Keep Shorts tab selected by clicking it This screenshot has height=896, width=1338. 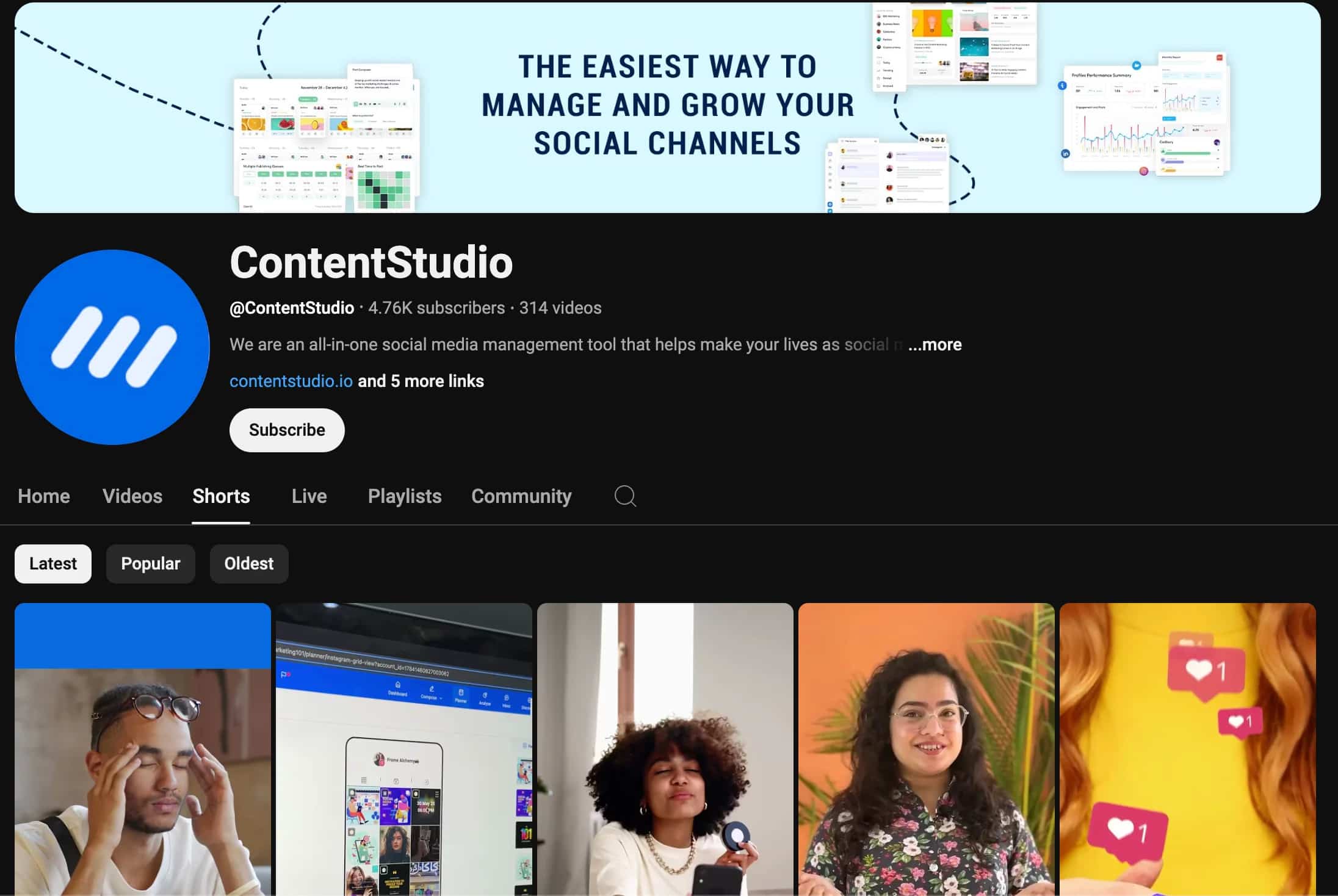coord(221,496)
